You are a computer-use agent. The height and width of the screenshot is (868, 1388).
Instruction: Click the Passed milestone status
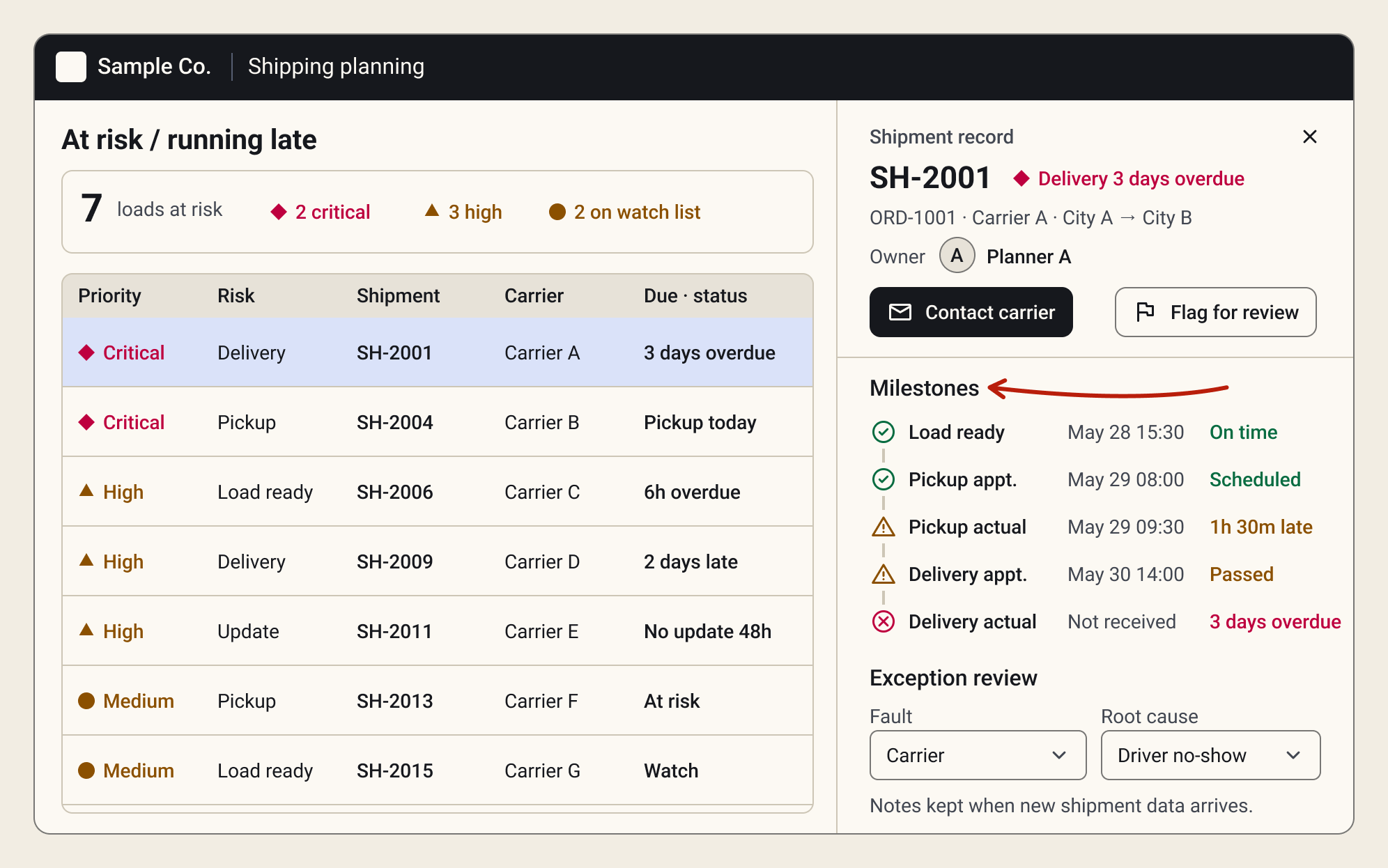(1242, 574)
